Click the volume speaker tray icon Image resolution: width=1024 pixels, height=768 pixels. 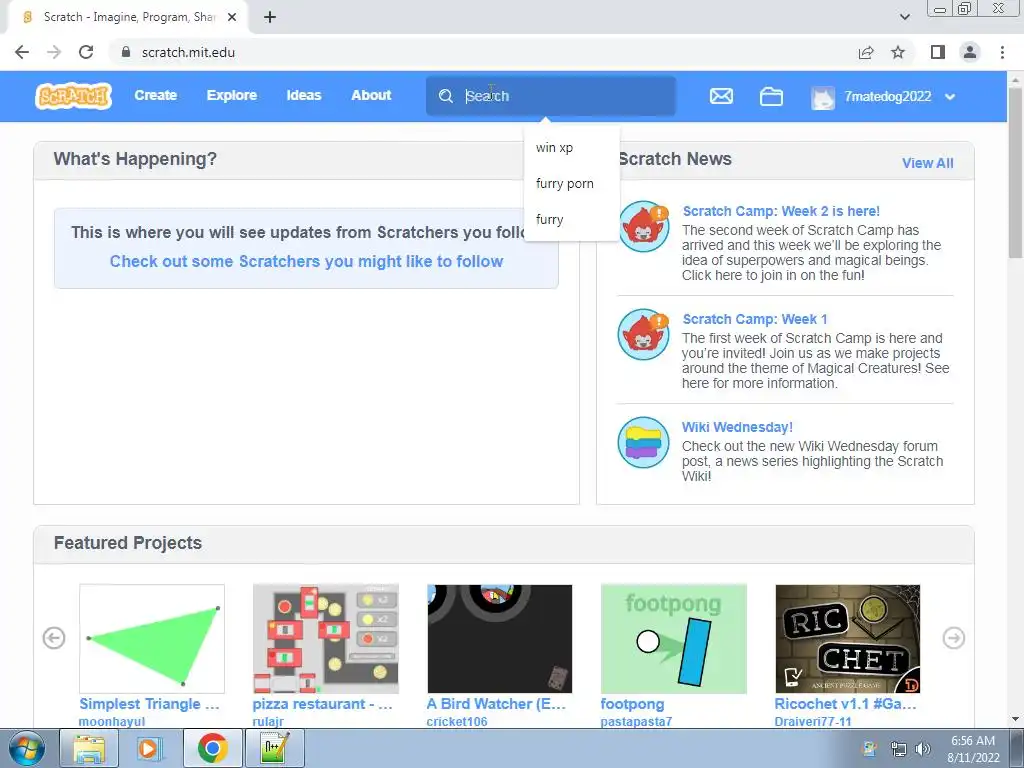[x=923, y=749]
